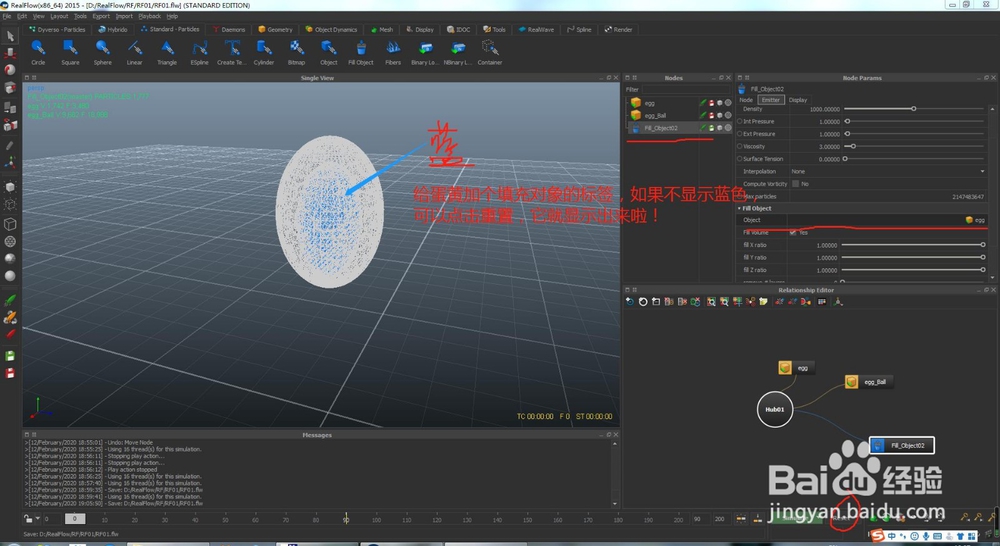Viewport: 1000px width, 546px height.
Task: Open the Fill Object's Object selector field
Action: click(x=888, y=220)
